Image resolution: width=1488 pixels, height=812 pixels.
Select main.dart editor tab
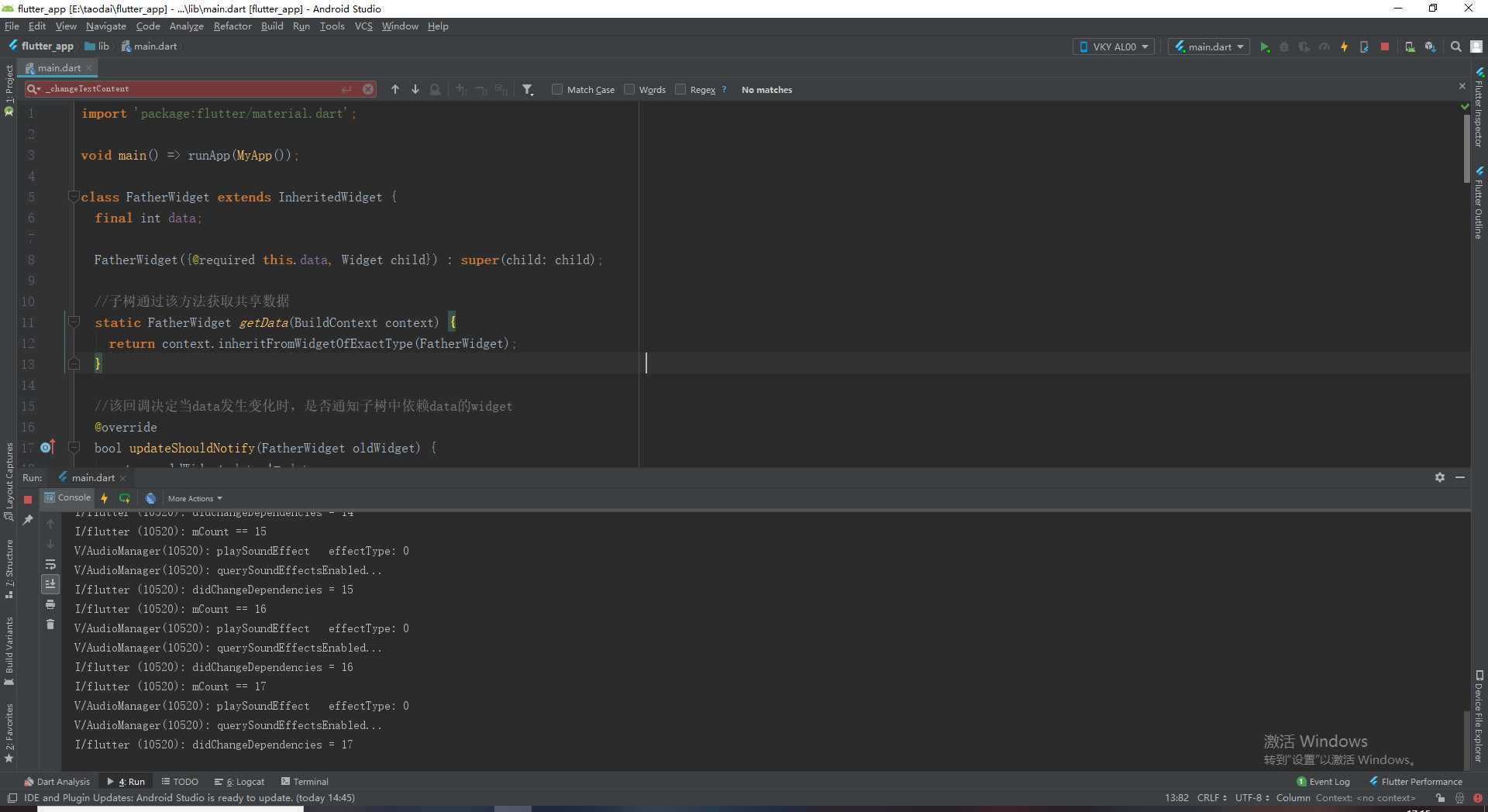click(x=58, y=67)
